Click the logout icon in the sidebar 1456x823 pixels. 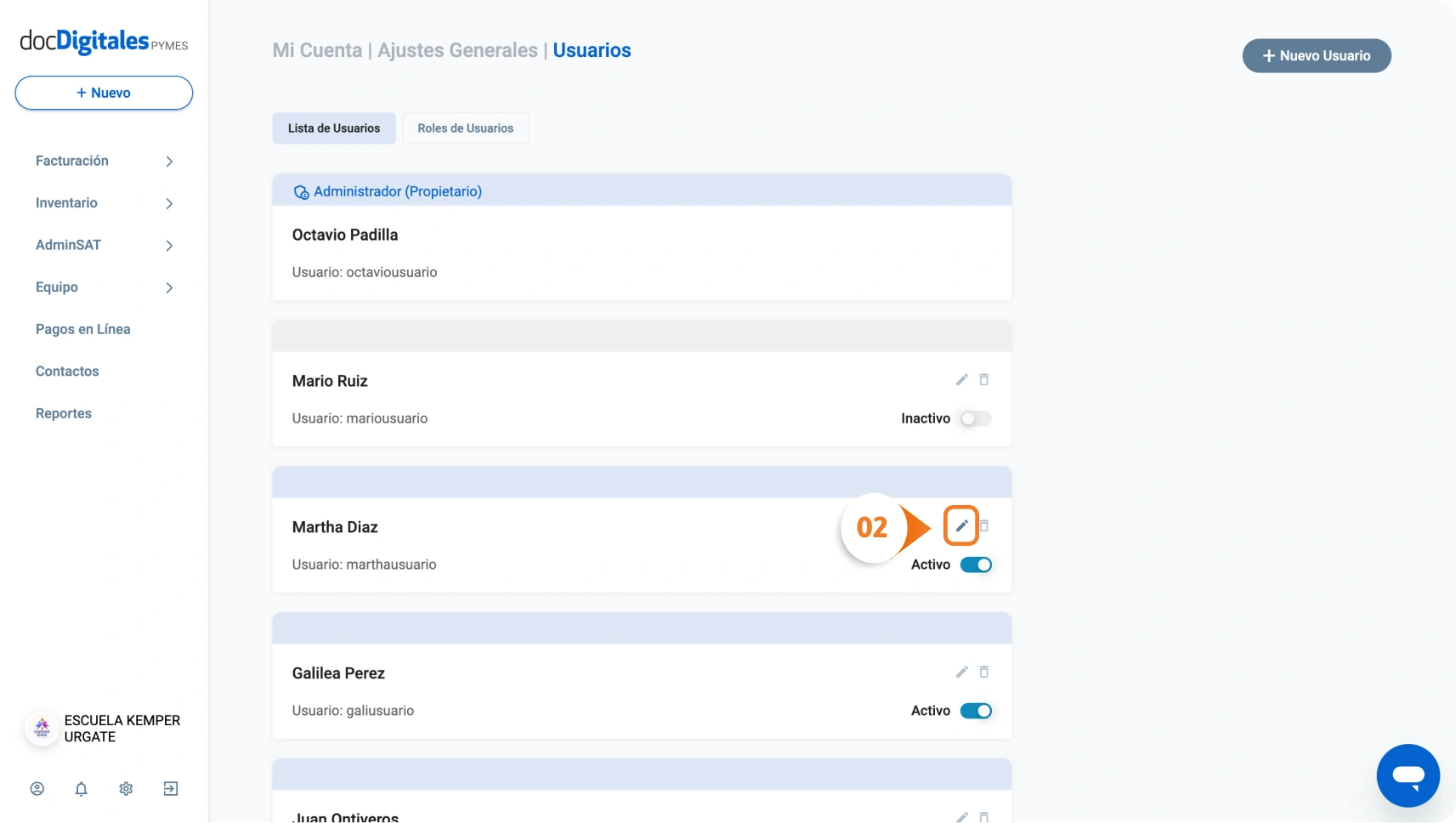point(171,789)
